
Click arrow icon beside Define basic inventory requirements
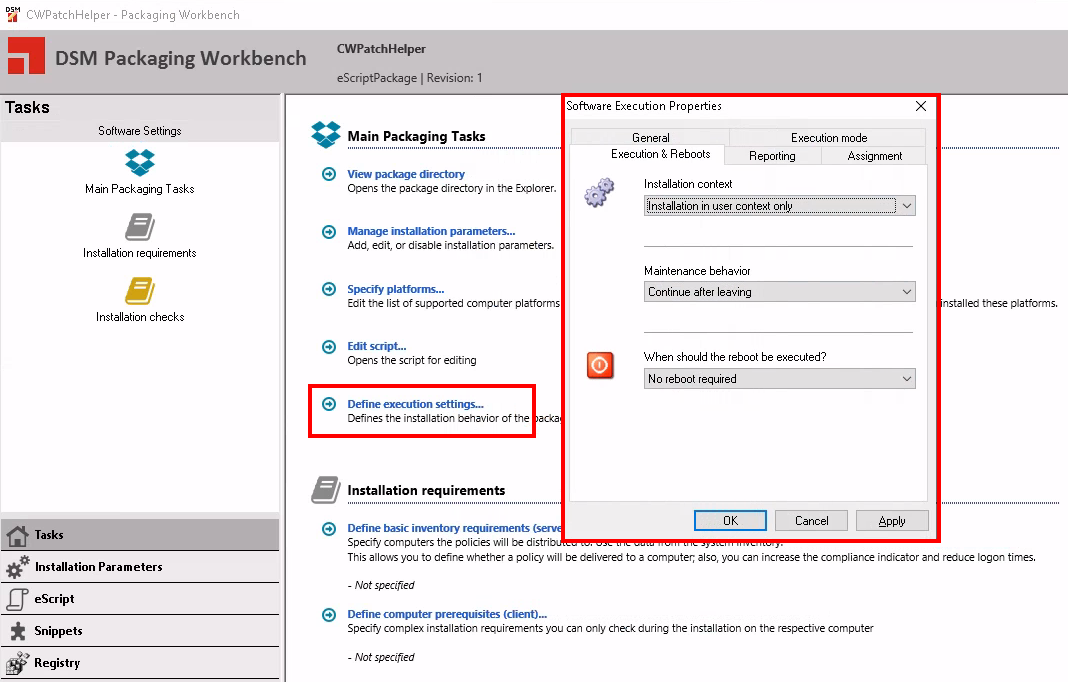[x=329, y=529]
